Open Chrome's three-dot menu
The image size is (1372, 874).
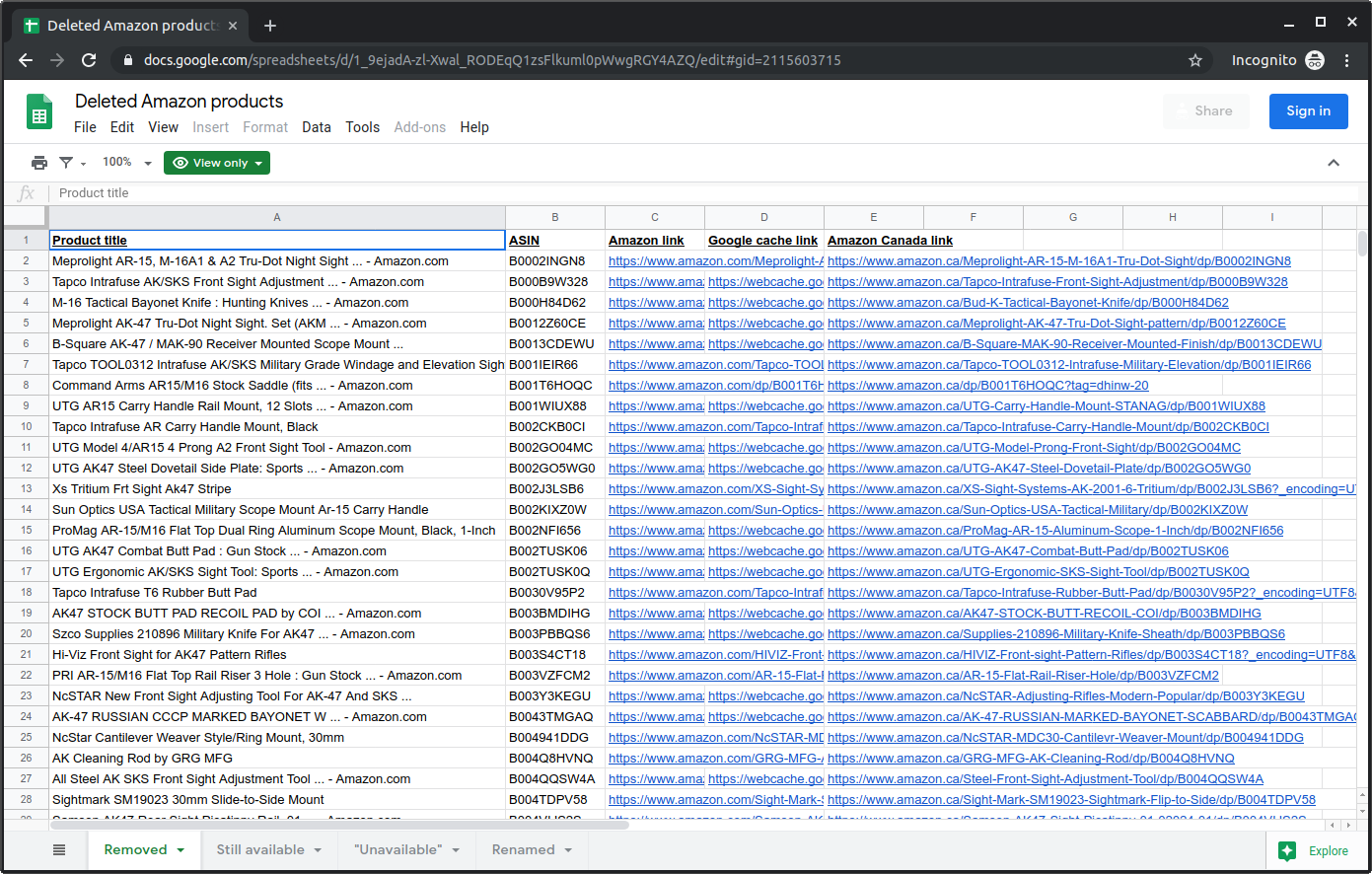[1346, 60]
